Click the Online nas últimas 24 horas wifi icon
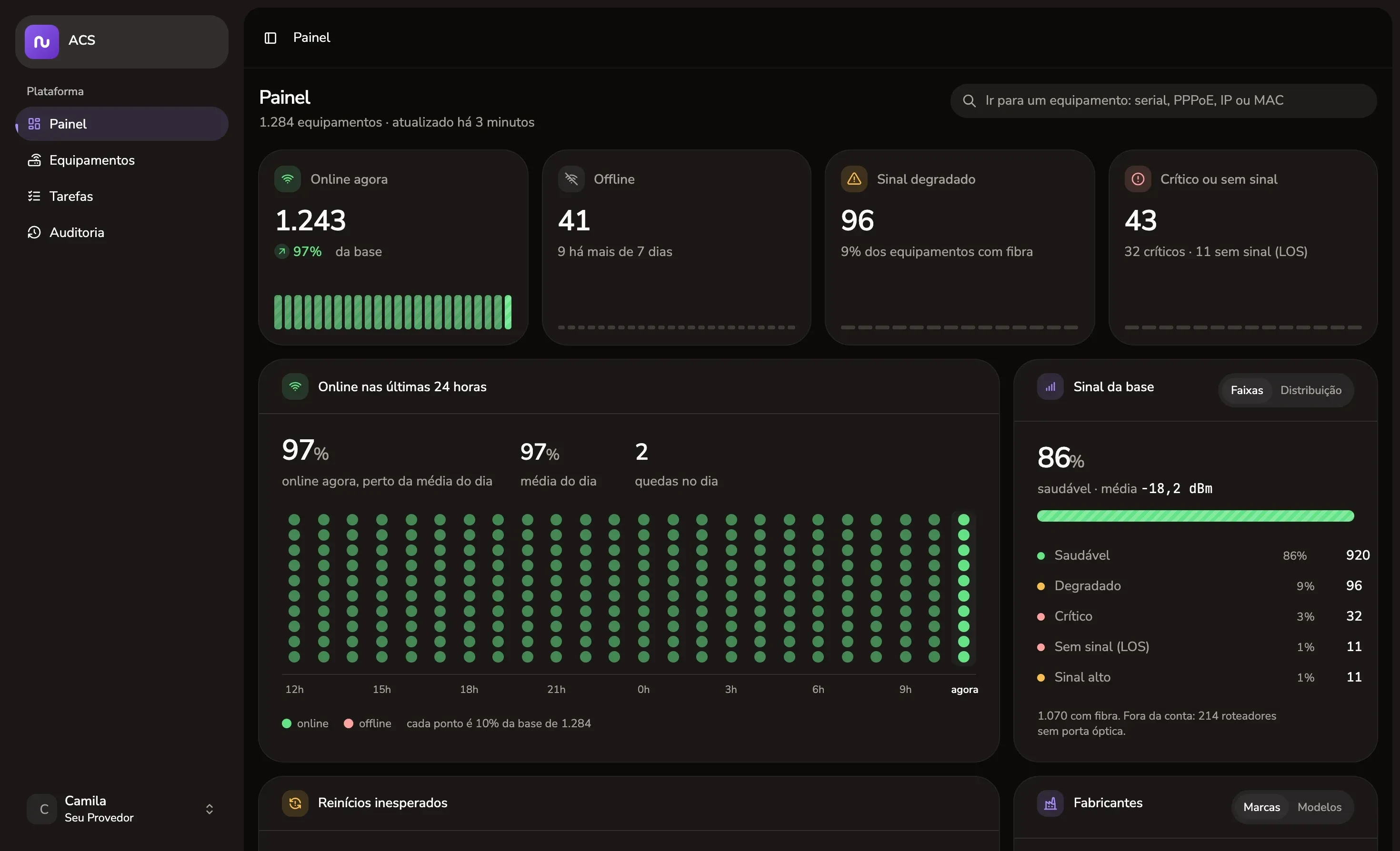Image resolution: width=1400 pixels, height=851 pixels. pos(295,386)
